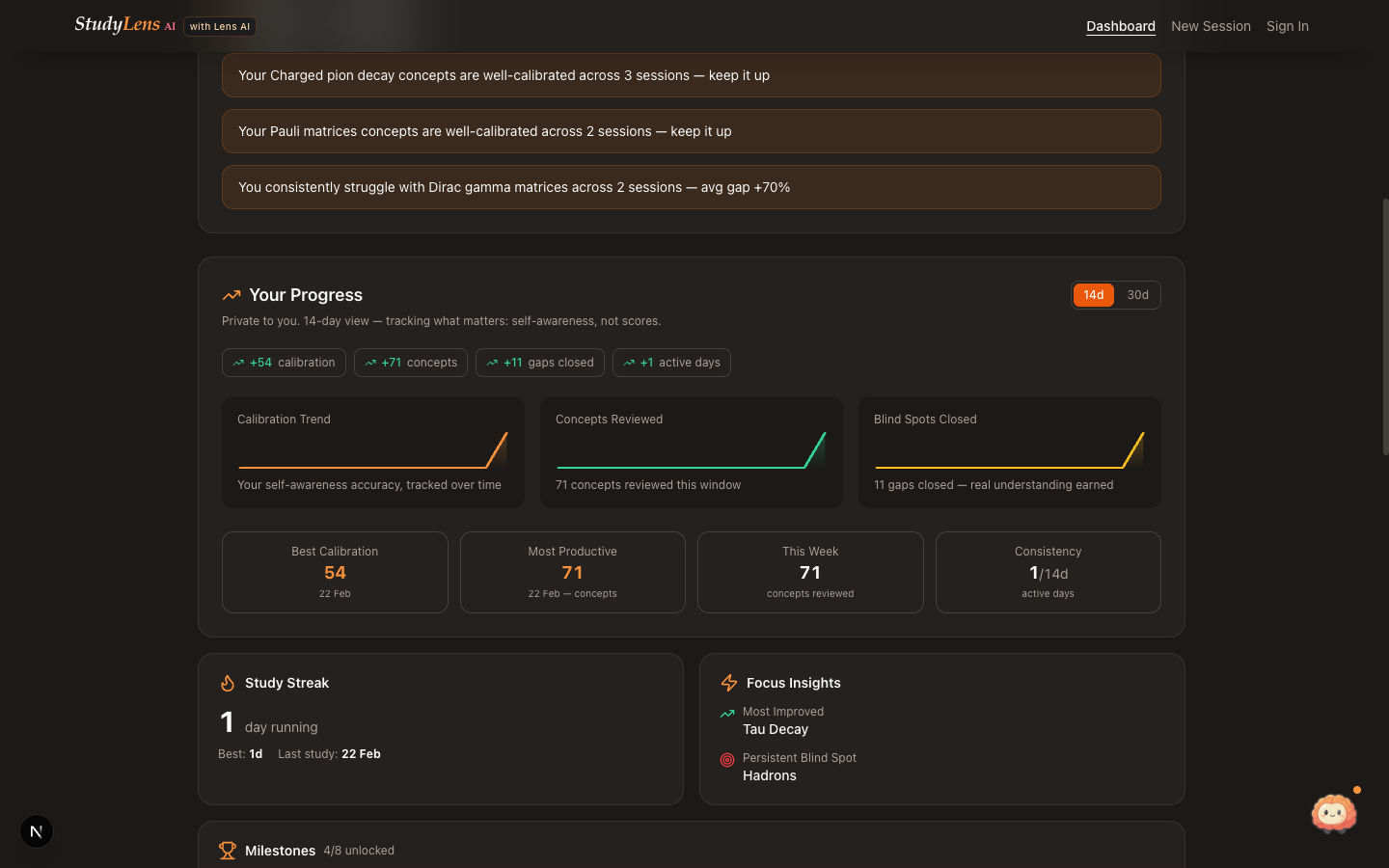Click the +54 calibration chip
The width and height of the screenshot is (1389, 868).
coord(284,363)
